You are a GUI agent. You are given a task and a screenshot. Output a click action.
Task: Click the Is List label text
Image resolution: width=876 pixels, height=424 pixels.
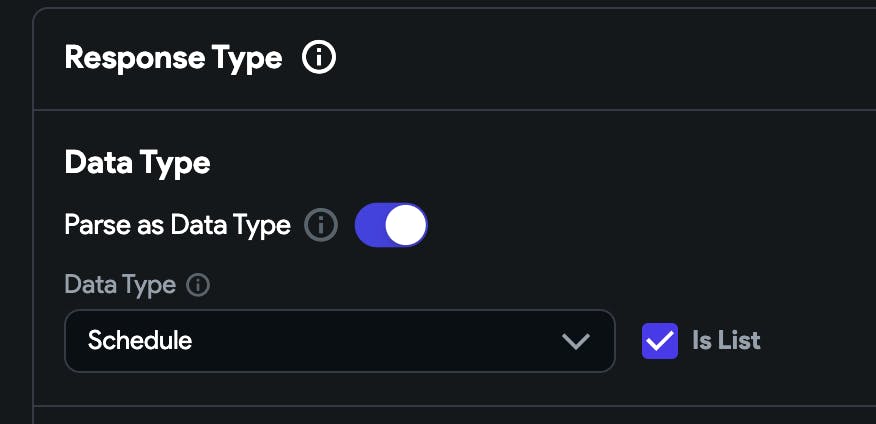pos(726,340)
